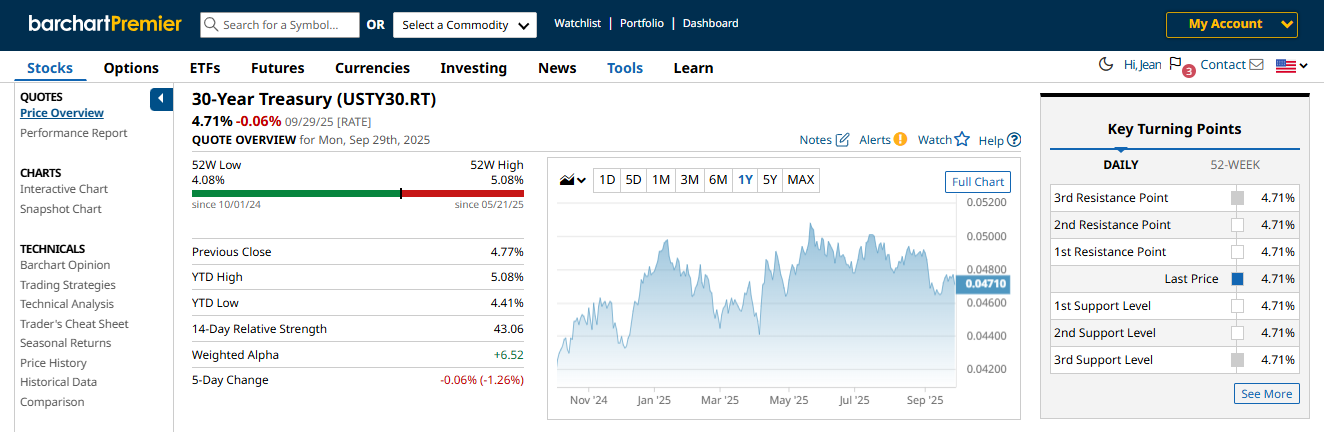Select the Investing menu tab

(x=474, y=68)
